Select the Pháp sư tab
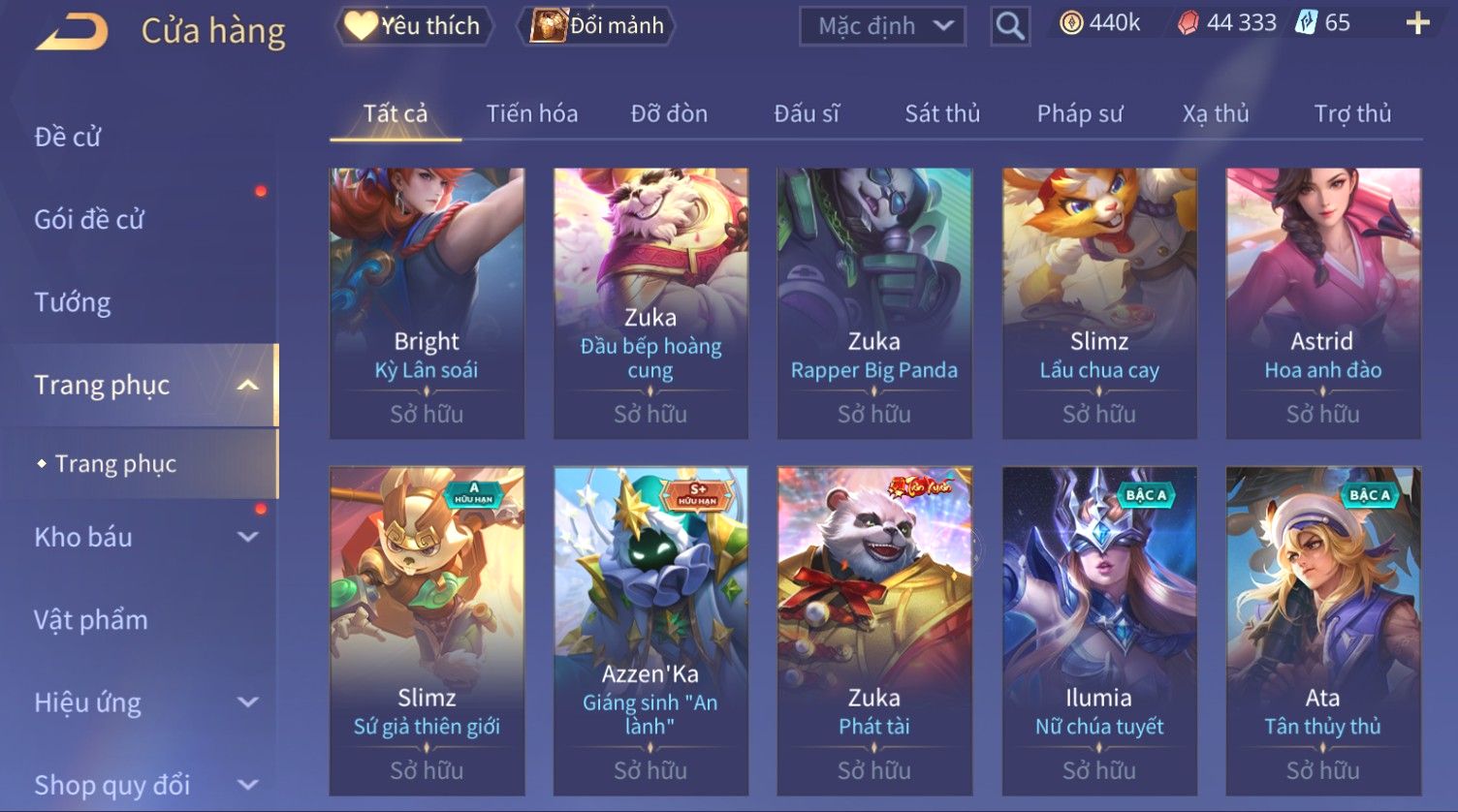Screen dimensions: 1458x812 pos(1080,113)
